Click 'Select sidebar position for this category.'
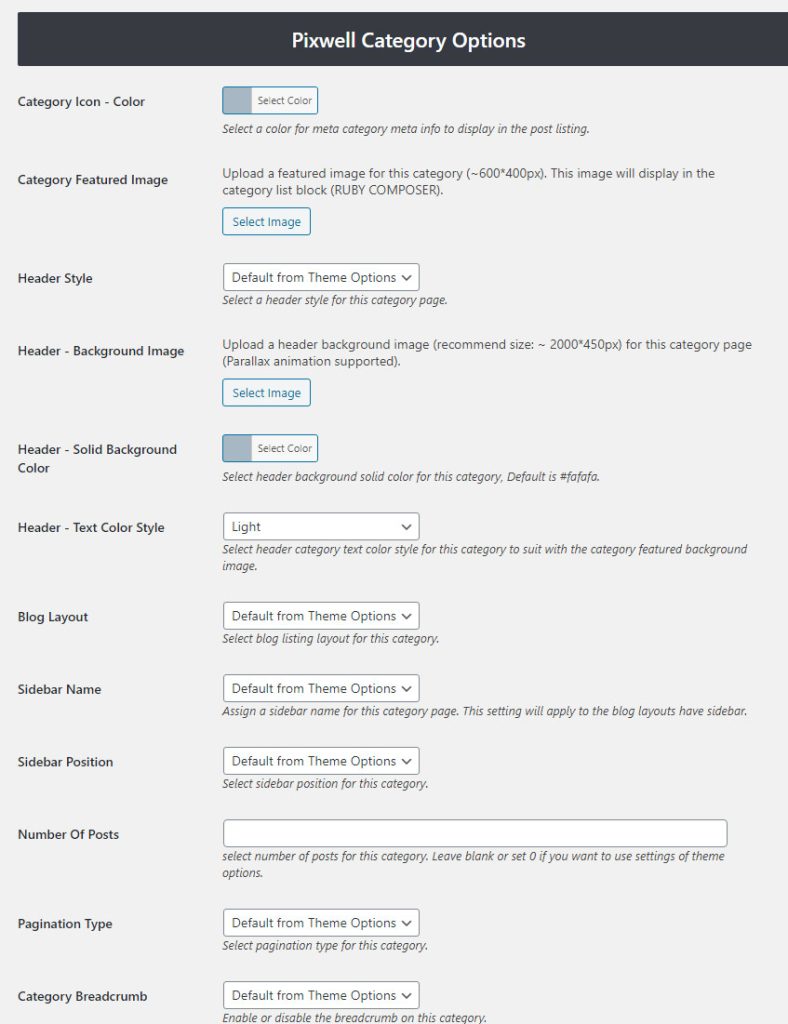The height and width of the screenshot is (1024, 788). point(325,783)
